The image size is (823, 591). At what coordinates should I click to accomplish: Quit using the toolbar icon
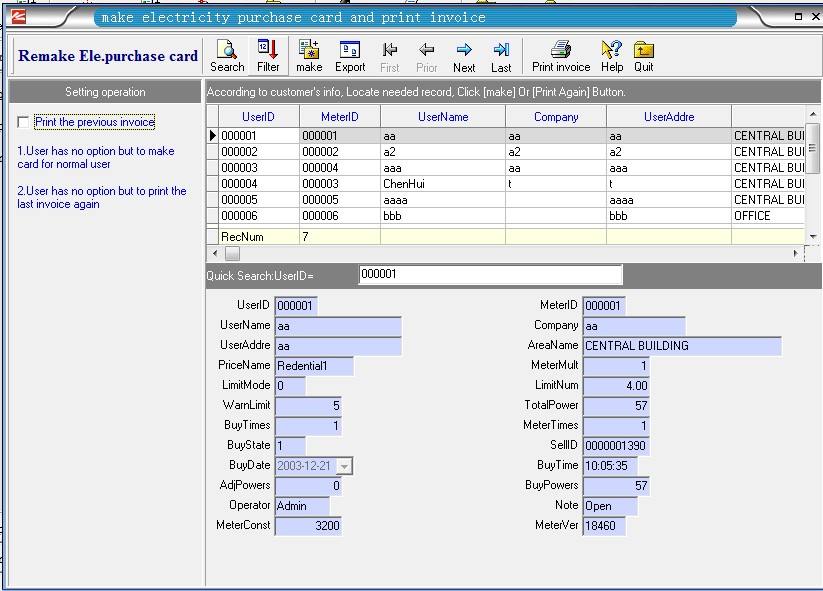(x=644, y=56)
